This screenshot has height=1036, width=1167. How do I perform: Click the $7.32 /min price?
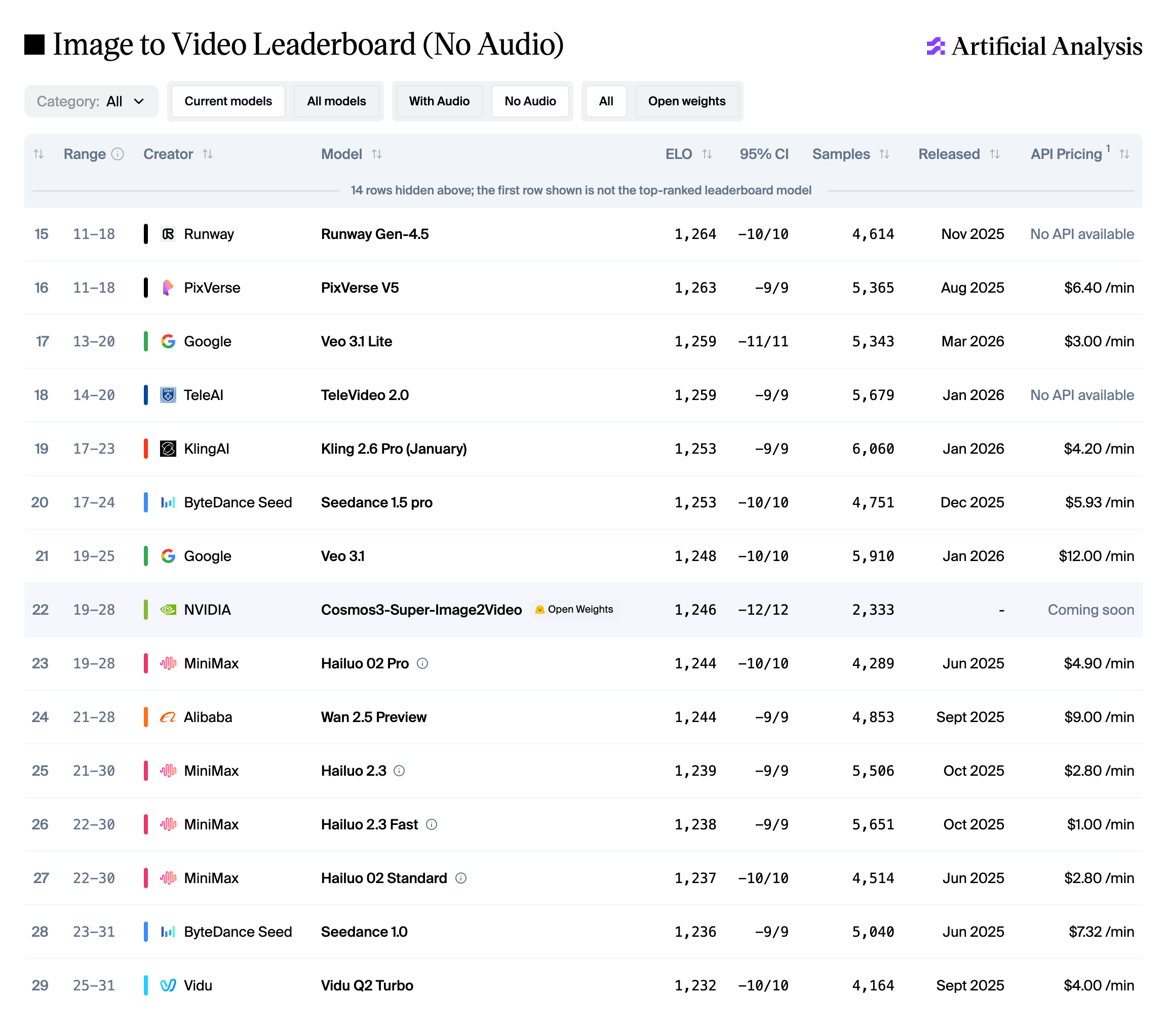tap(1101, 932)
